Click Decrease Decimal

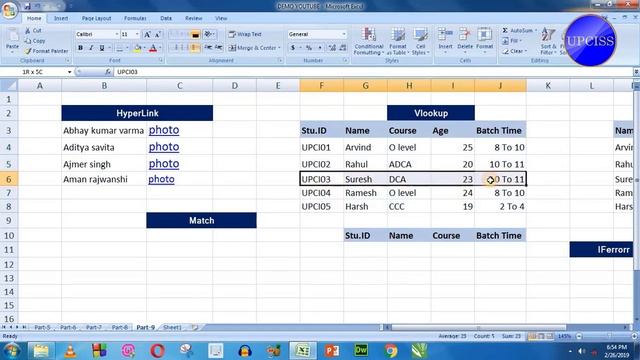click(343, 48)
